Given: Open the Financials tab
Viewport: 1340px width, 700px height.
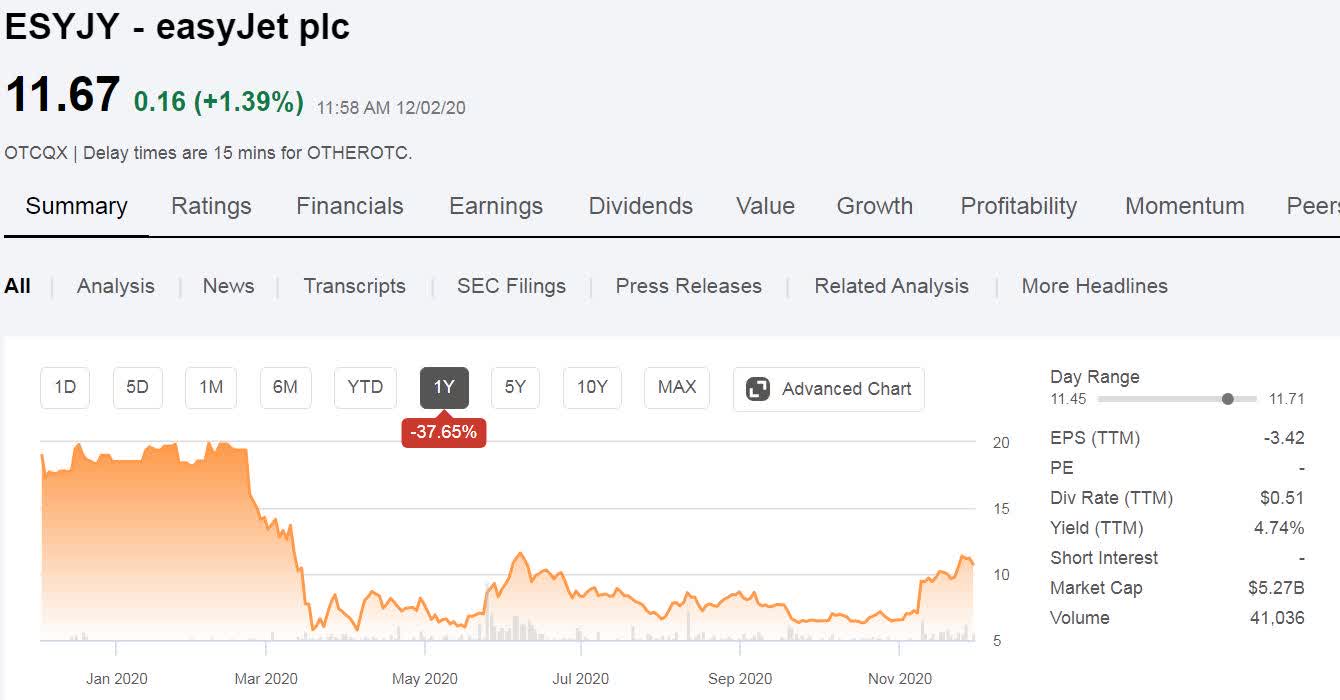Looking at the screenshot, I should click(x=349, y=206).
